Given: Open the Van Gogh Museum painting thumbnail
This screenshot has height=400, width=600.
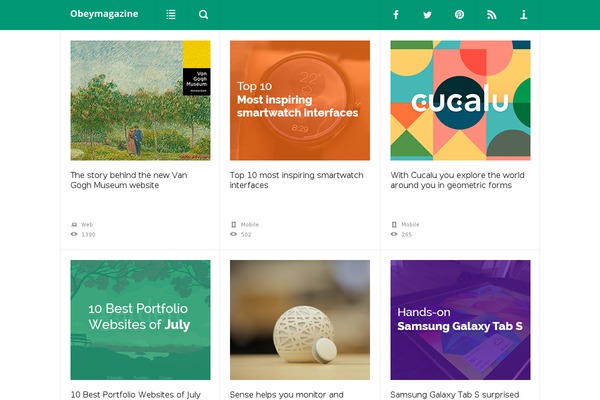Looking at the screenshot, I should [140, 100].
